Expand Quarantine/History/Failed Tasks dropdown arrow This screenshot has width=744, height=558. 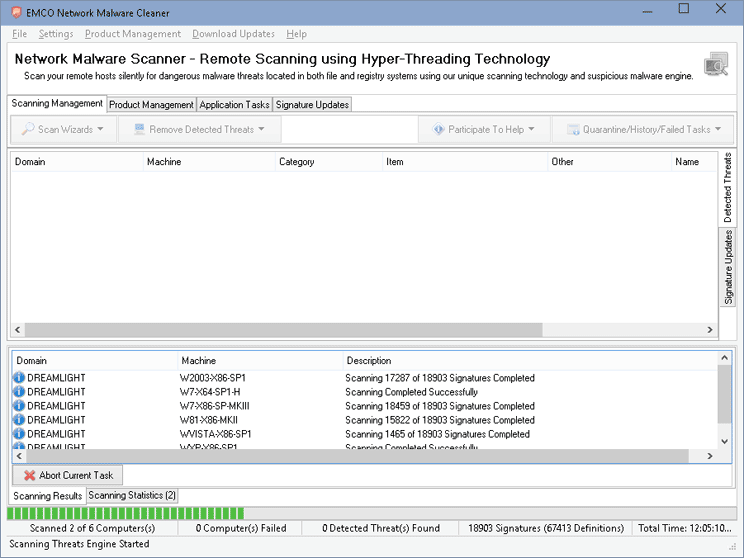coord(718,129)
